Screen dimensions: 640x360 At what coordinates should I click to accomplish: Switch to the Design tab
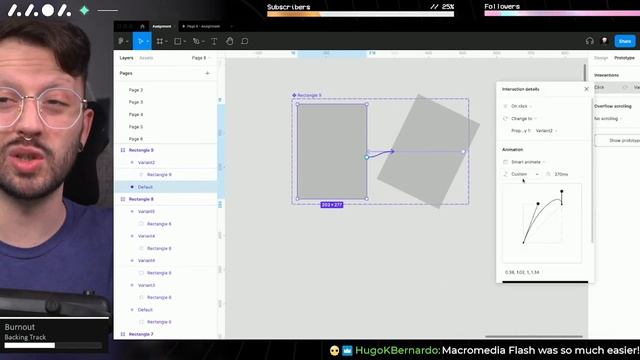tap(601, 58)
